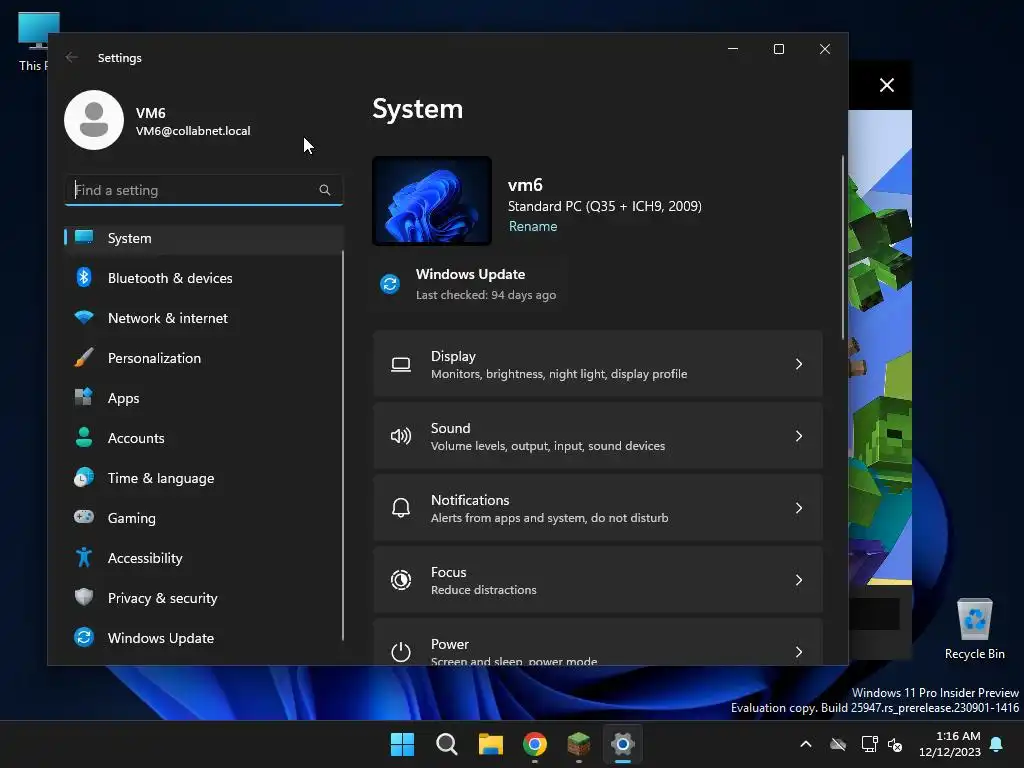Screen dimensions: 1024x768
Task: Click the left sidebar navigation scrollbar
Action: (x=343, y=444)
